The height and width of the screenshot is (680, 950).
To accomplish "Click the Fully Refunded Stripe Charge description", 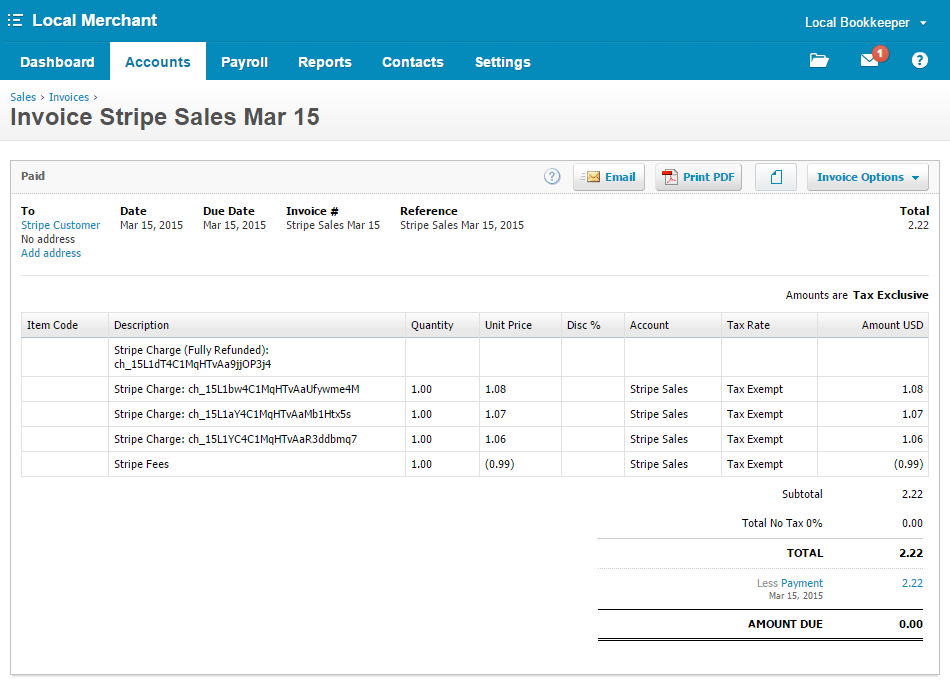I will point(192,357).
